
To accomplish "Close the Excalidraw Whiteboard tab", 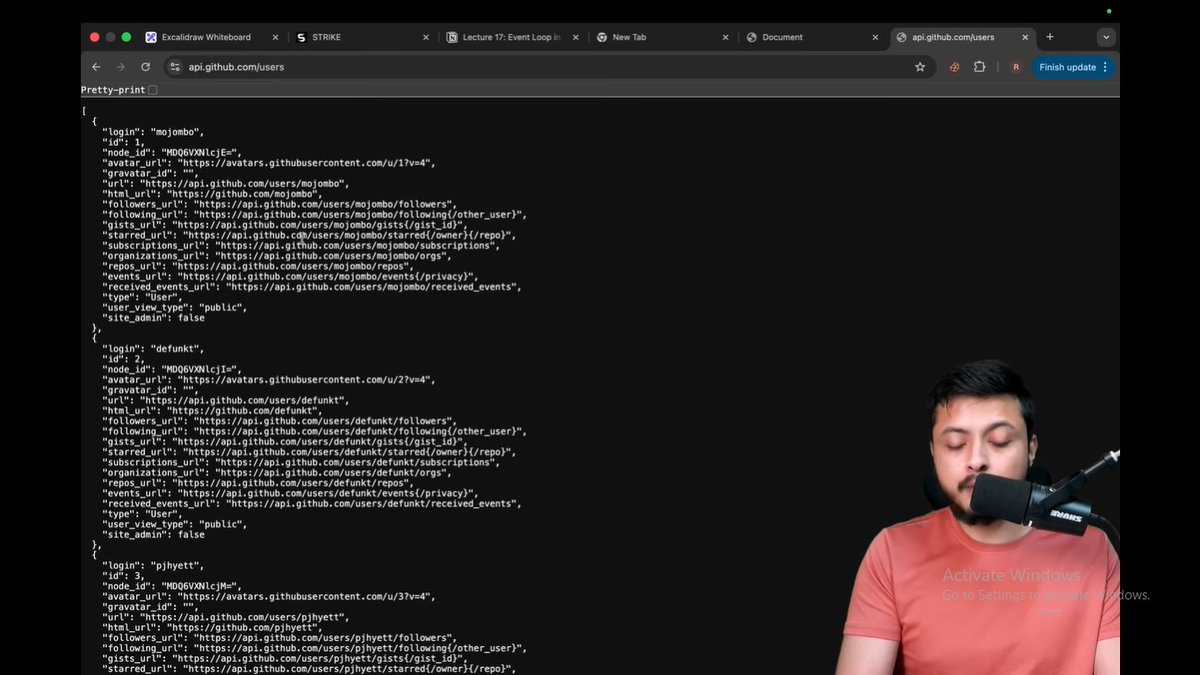I will [x=275, y=37].
